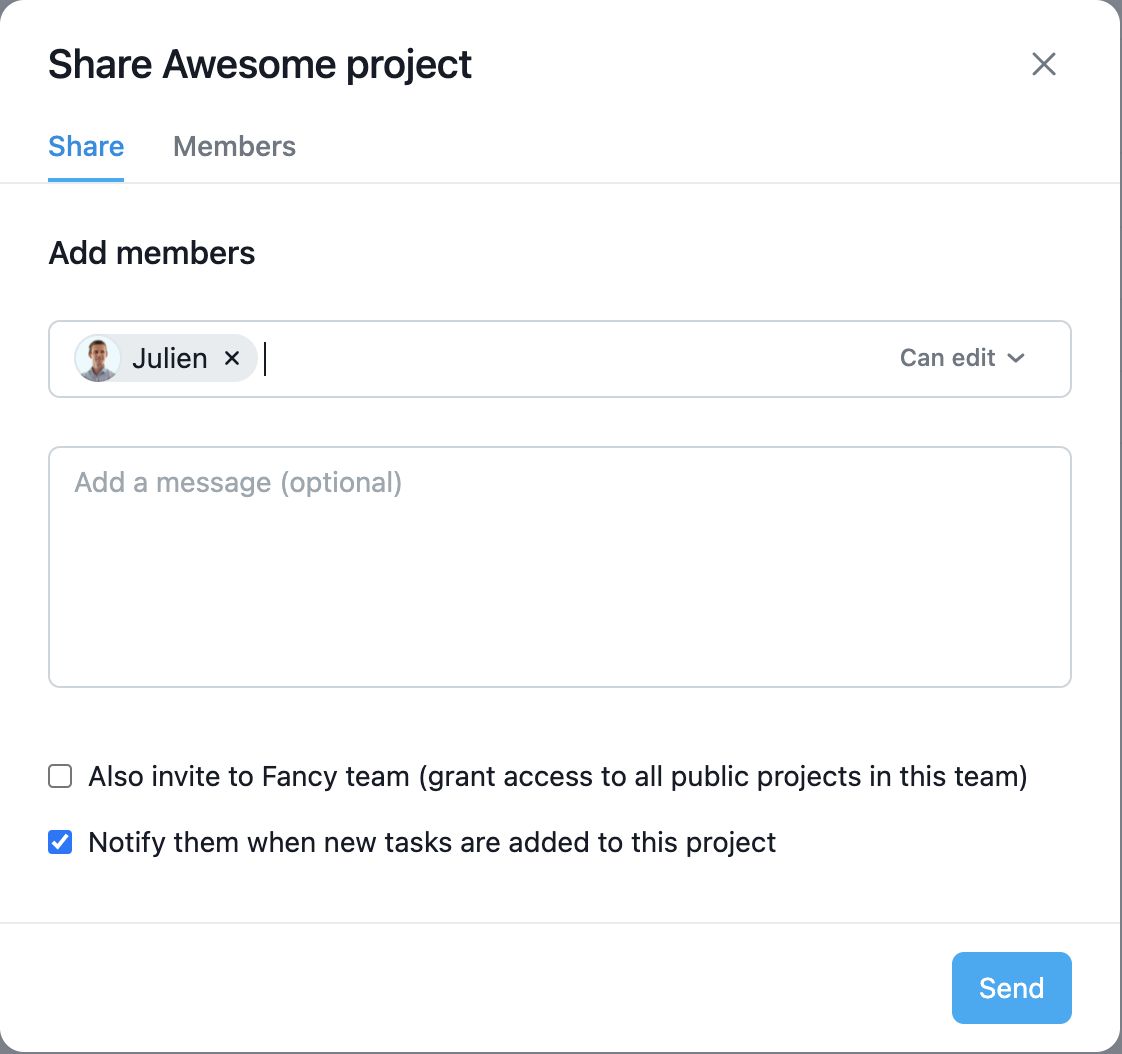Viewport: 1122px width, 1054px height.
Task: Enable the Also invite to Fancy team checkbox
Action: click(x=61, y=776)
